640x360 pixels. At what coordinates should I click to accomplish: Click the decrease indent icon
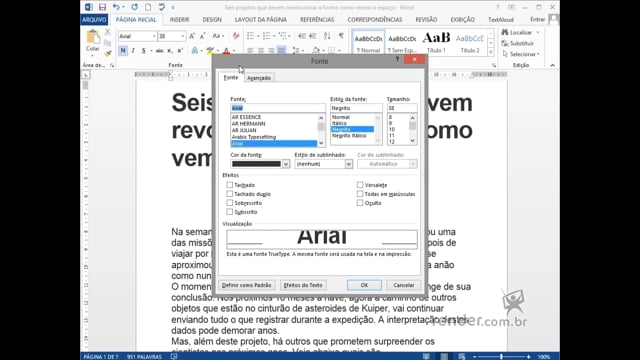click(x=302, y=36)
